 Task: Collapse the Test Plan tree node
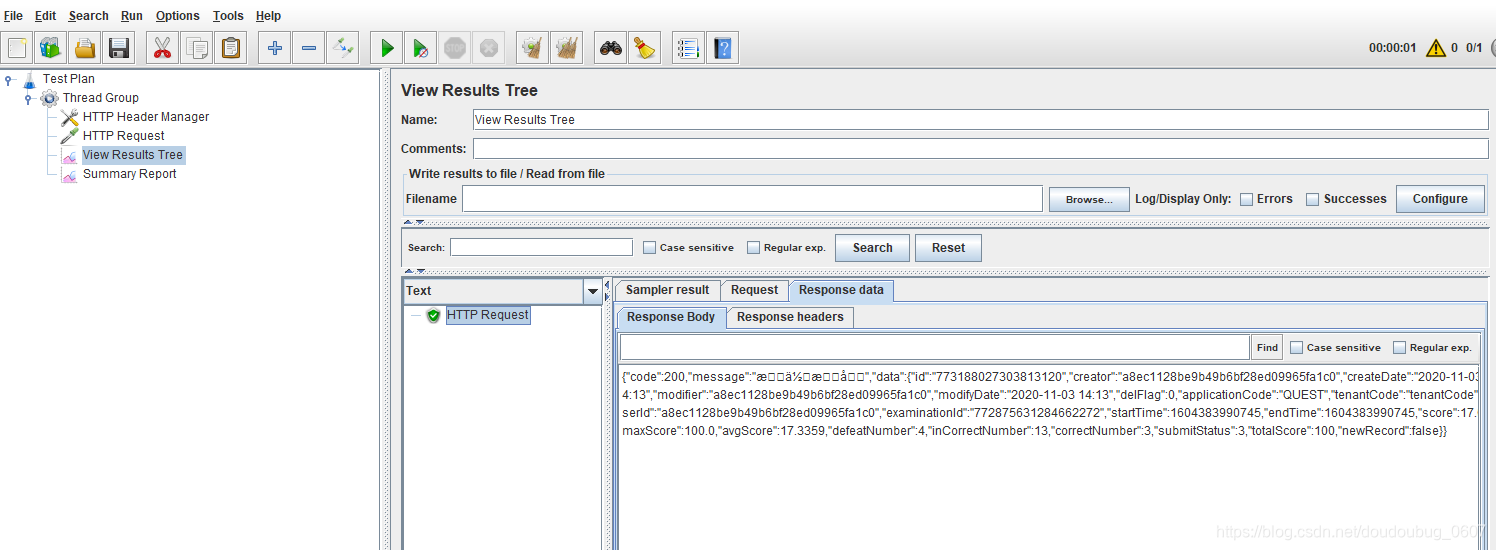click(9, 79)
